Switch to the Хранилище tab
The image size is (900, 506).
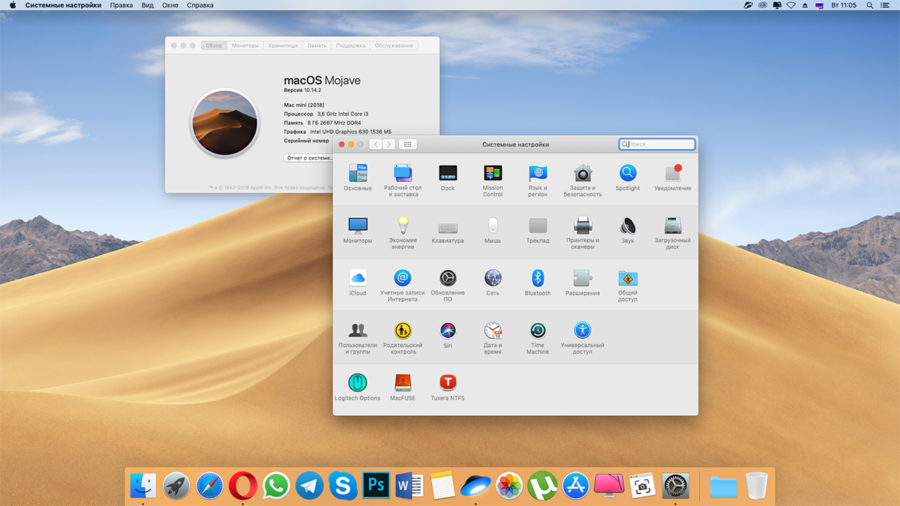283,45
